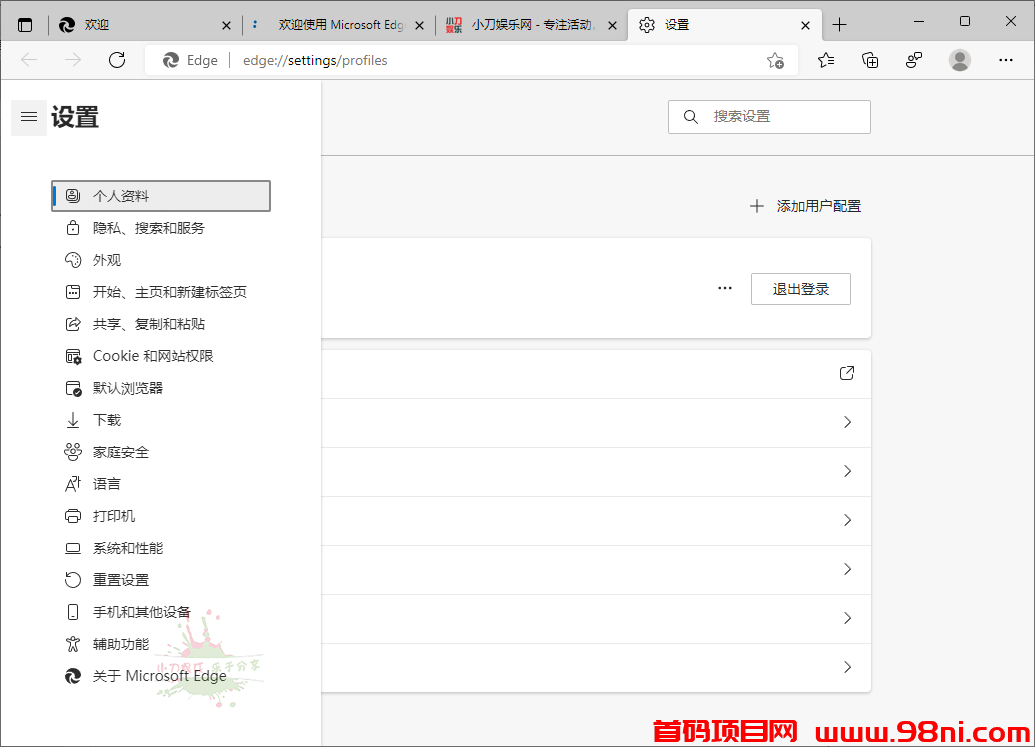Open the feedback/connection toolbar icon
The image size is (1035, 747).
tap(914, 60)
